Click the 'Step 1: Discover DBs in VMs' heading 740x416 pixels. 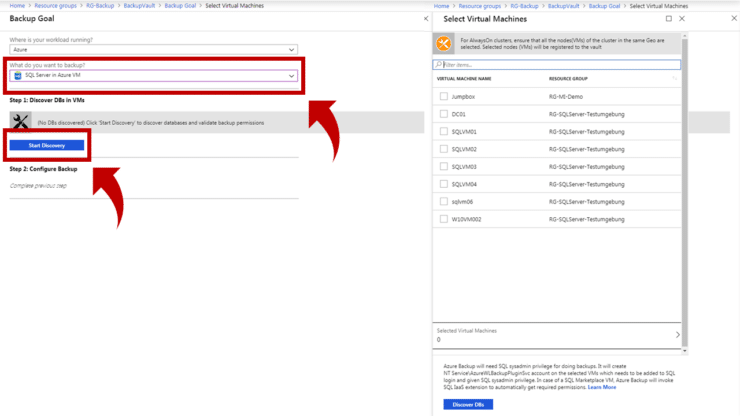(x=47, y=100)
